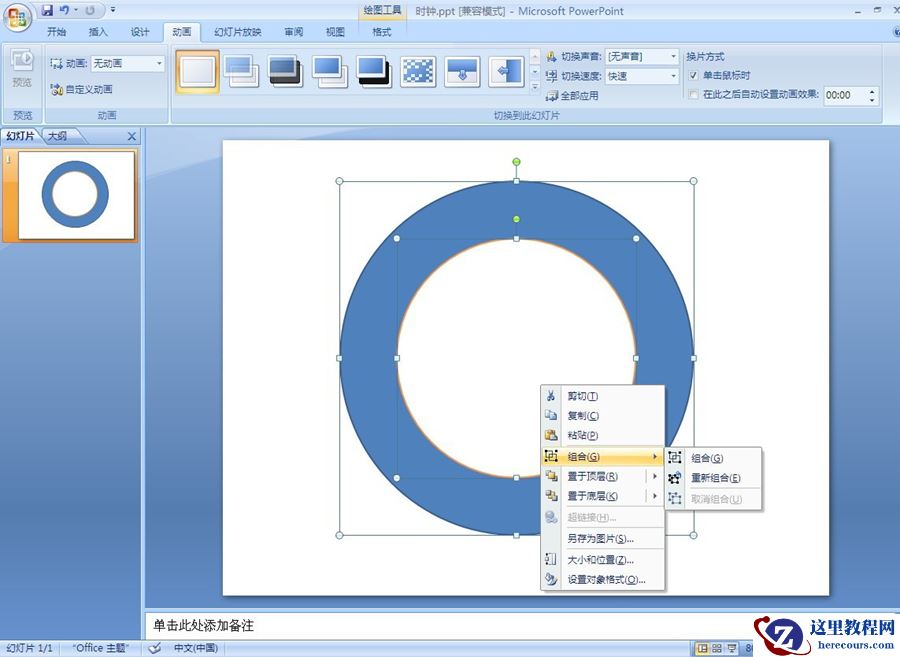The width and height of the screenshot is (900, 657).
Task: Switch to the 插入 (Insert) ribbon tab
Action: 98,32
